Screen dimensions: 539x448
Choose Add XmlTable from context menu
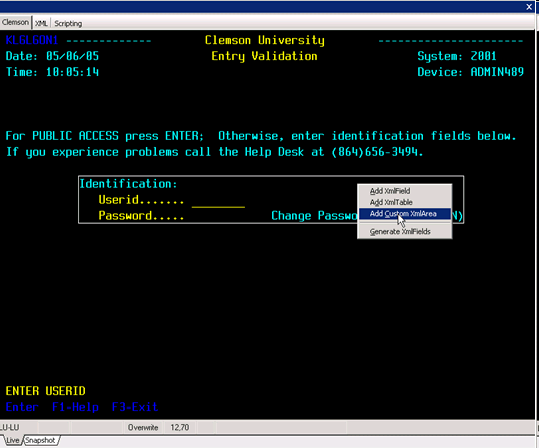pos(405,202)
